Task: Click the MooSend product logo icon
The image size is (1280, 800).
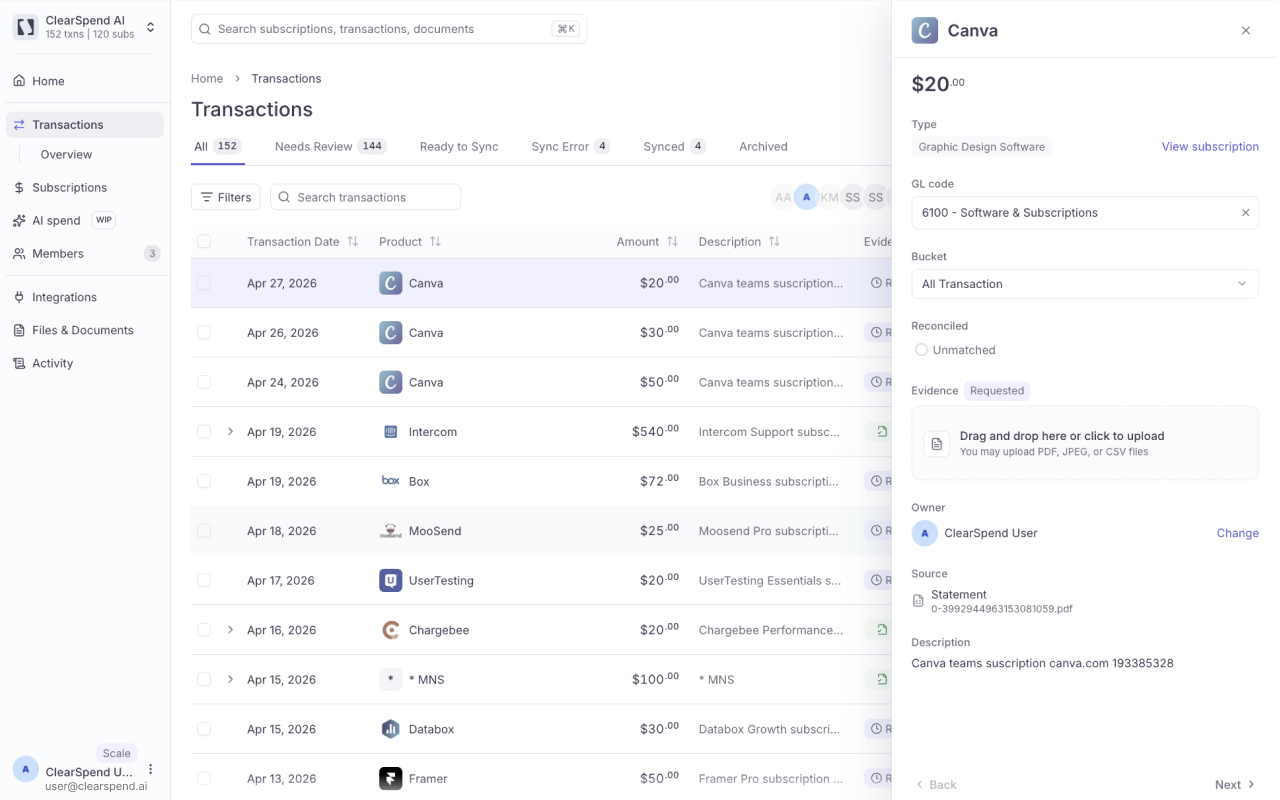Action: 391,531
